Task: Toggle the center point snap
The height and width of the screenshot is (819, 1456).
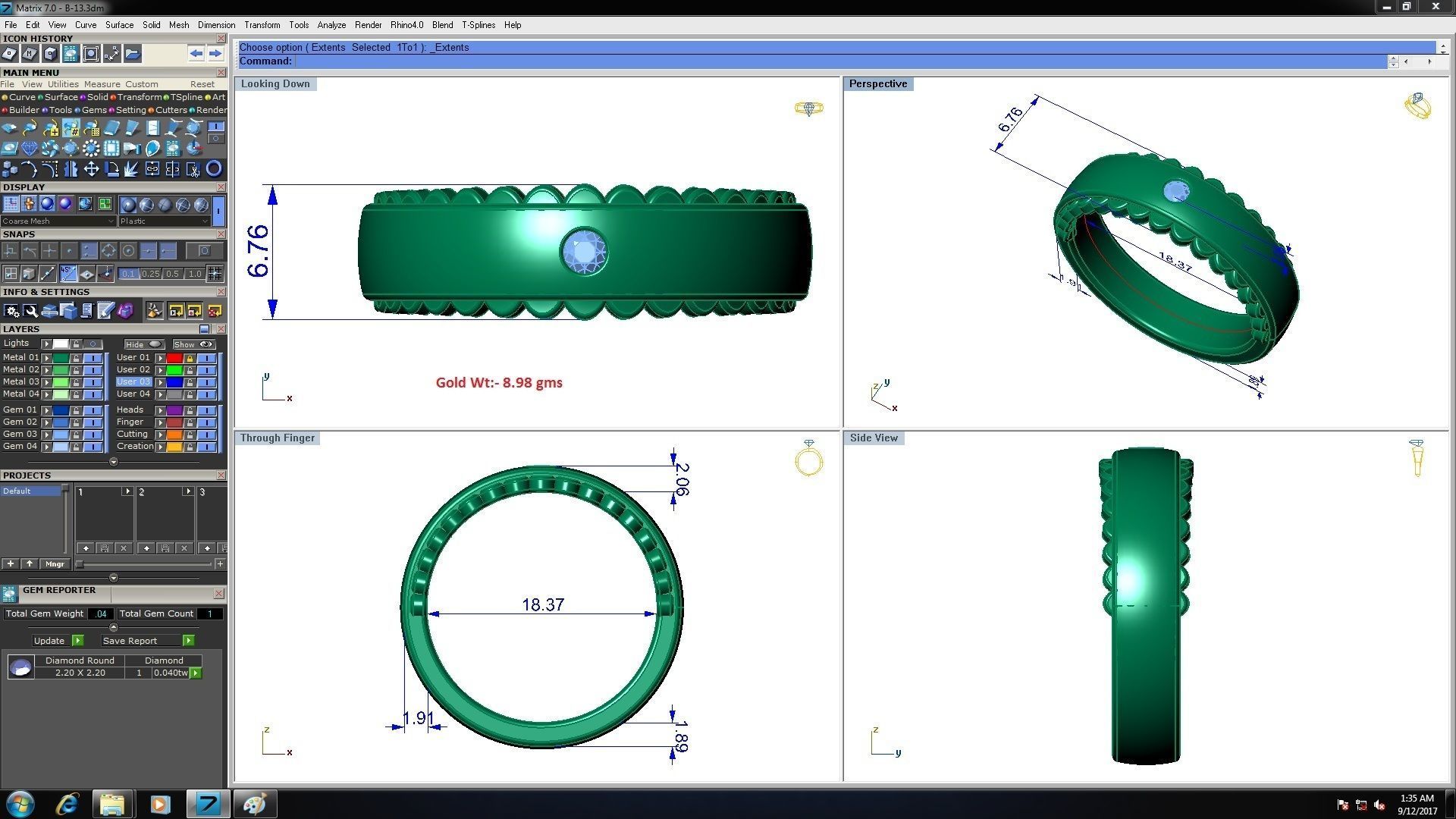Action: click(x=128, y=251)
